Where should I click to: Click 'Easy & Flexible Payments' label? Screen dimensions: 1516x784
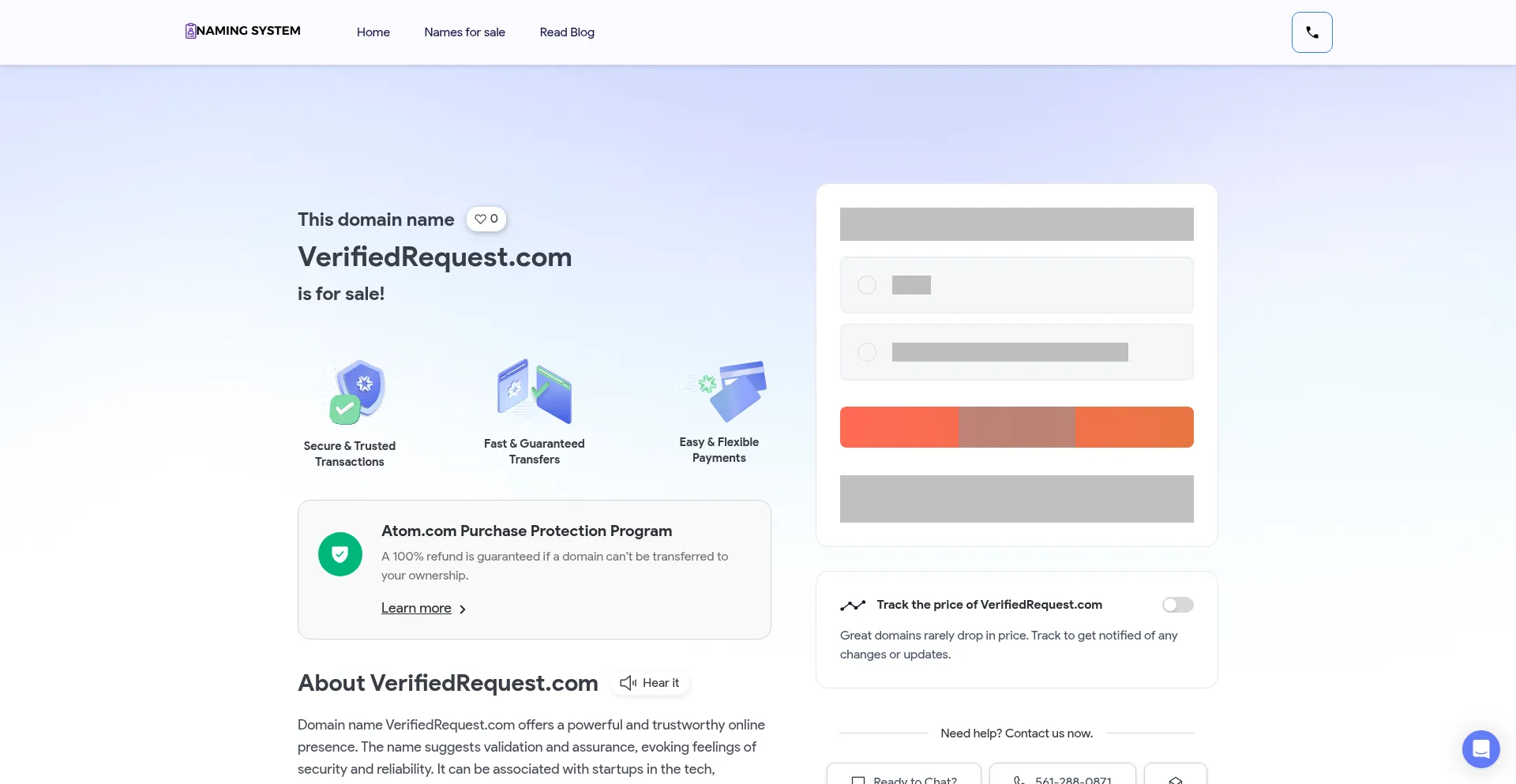point(719,450)
